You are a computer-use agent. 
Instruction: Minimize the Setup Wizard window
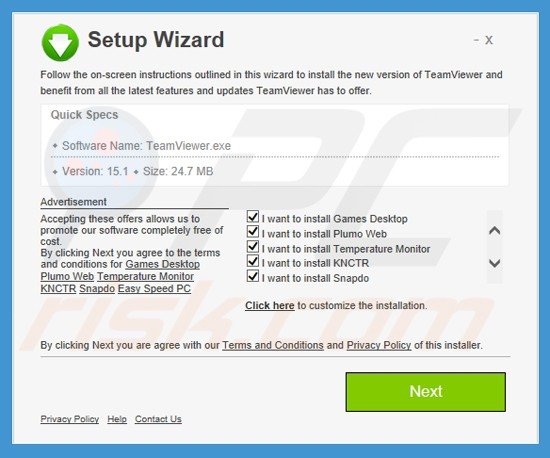476,40
